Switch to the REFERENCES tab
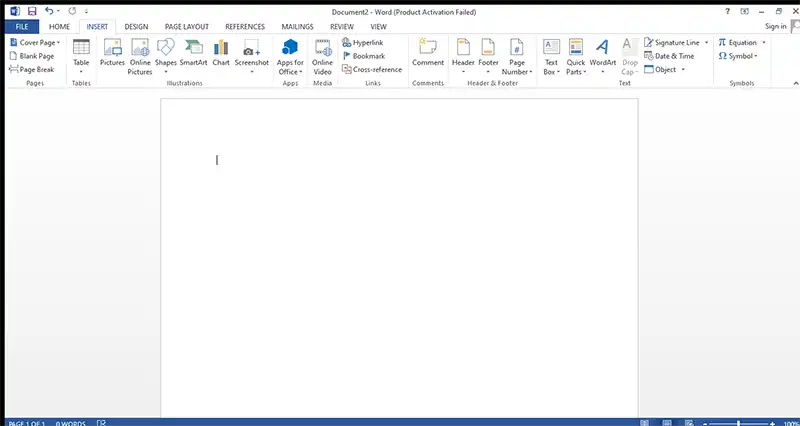800x426 pixels. click(x=245, y=27)
